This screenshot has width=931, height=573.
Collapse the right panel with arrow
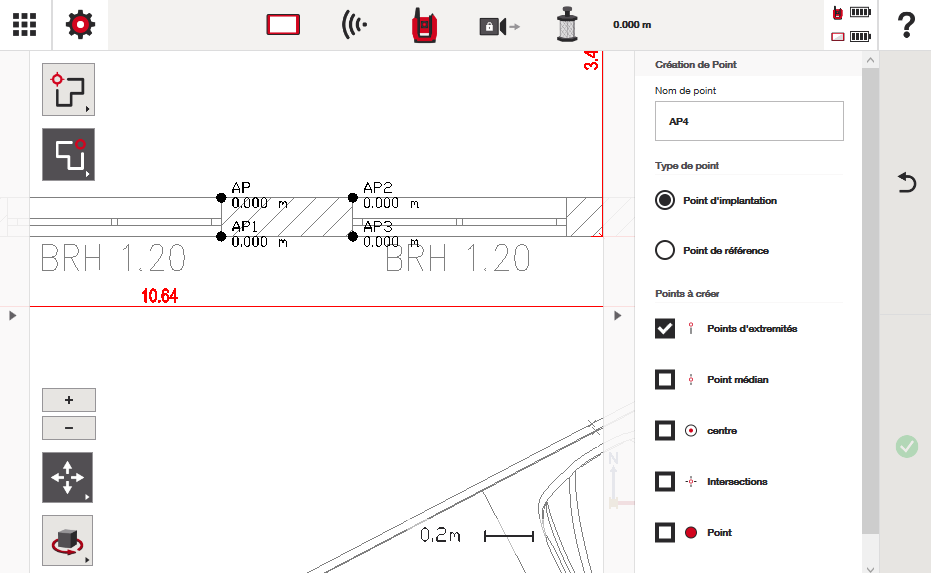point(620,316)
